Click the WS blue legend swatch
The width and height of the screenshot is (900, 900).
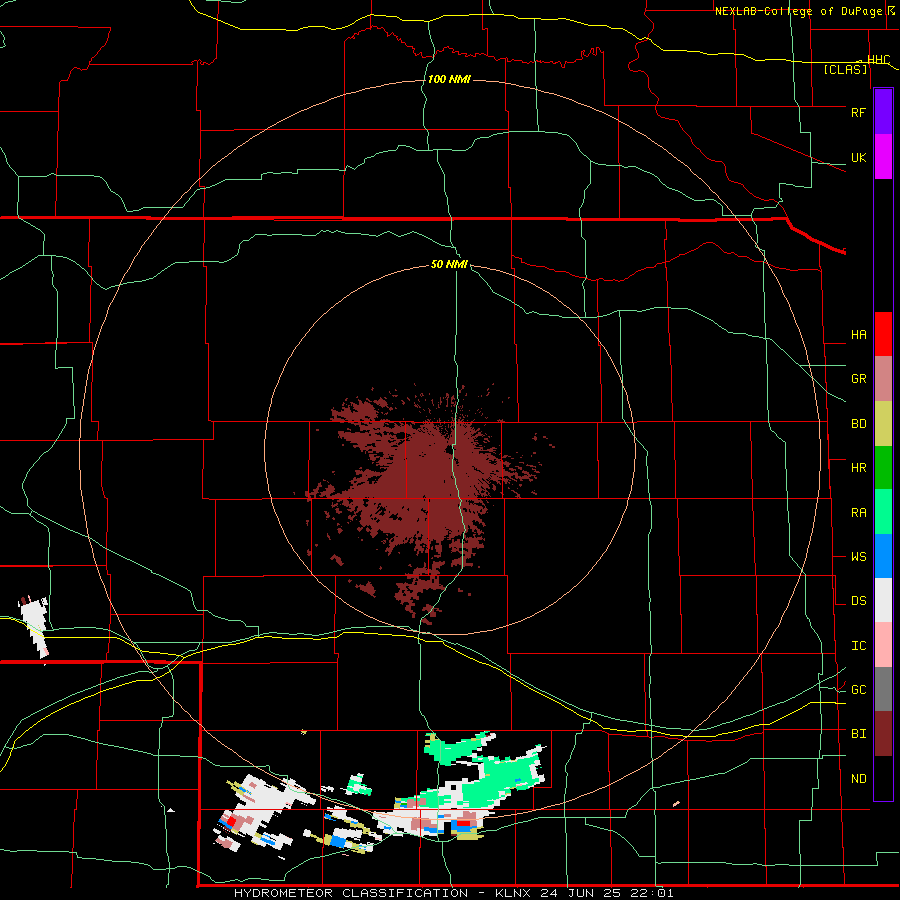883,556
